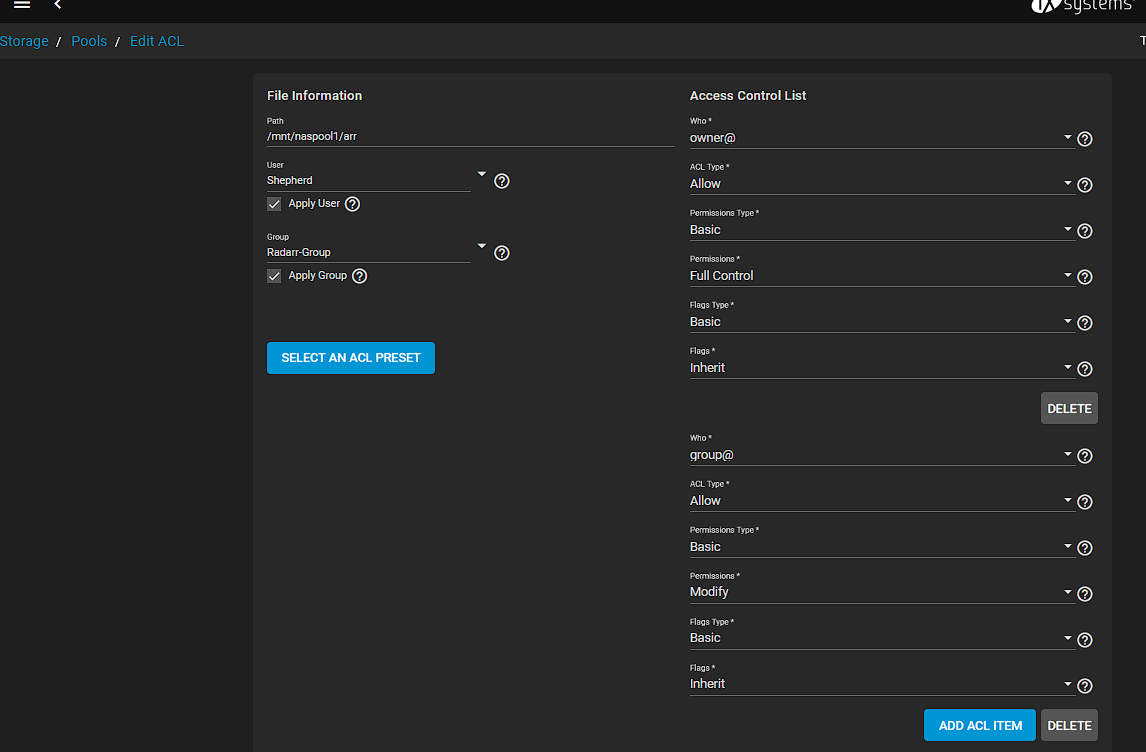1146x752 pixels.
Task: Open the Who dropdown showing group@
Action: [881, 455]
